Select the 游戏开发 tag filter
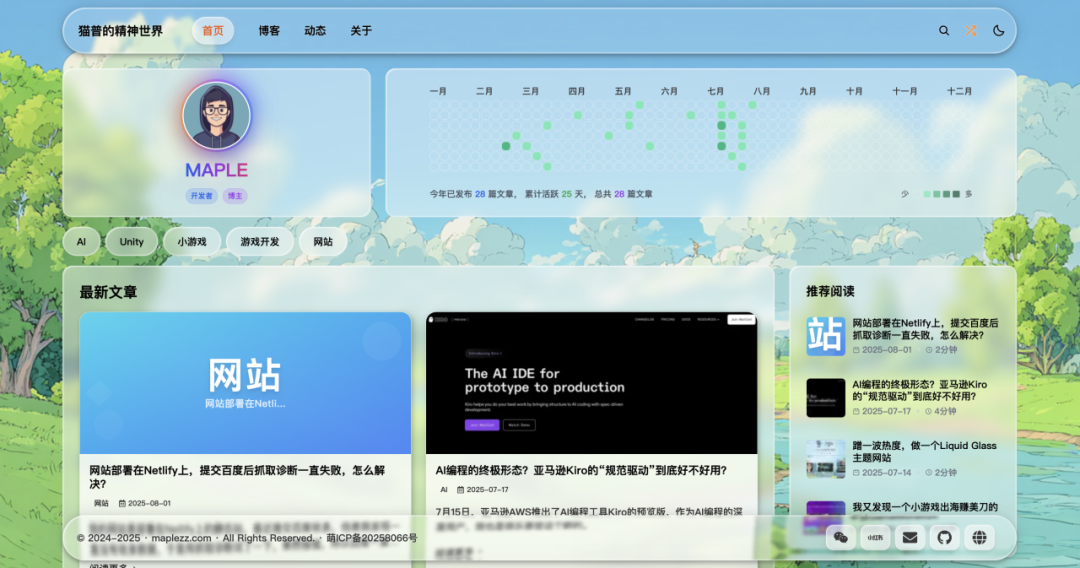The image size is (1080, 568). [x=260, y=242]
